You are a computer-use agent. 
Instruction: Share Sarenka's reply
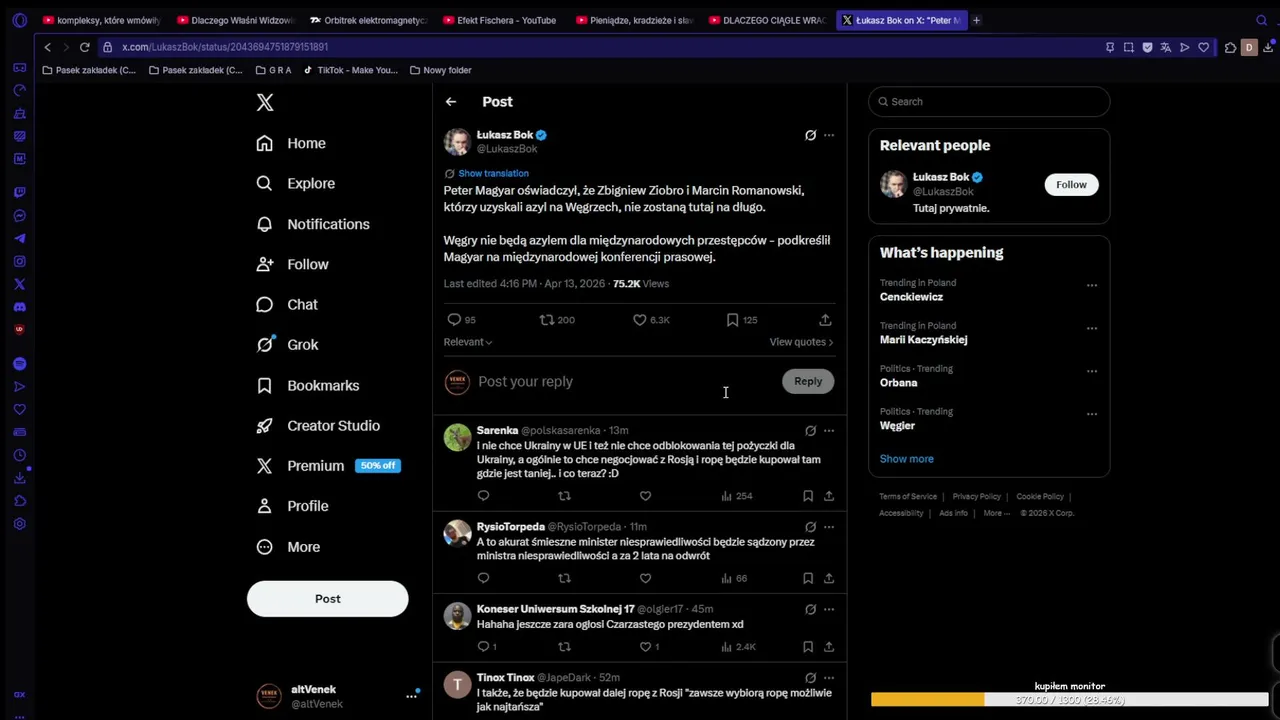[x=829, y=496]
